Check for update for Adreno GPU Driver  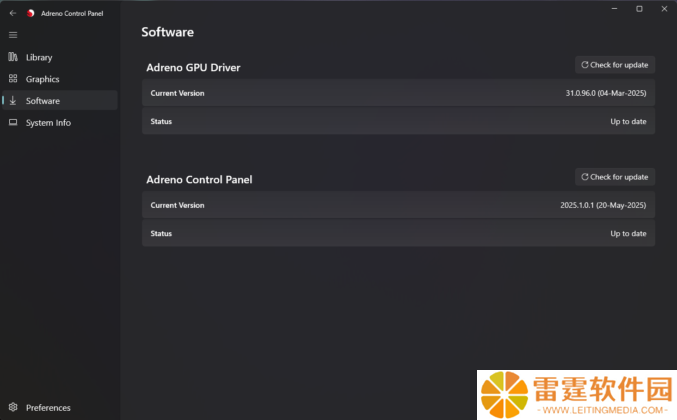615,65
